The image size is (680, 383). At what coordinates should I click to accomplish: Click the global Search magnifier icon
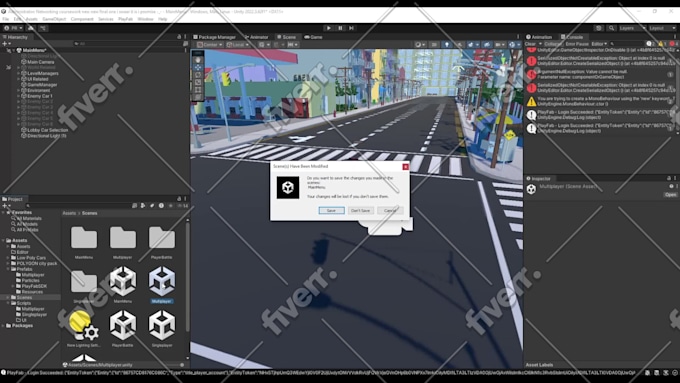pyautogui.click(x=611, y=28)
